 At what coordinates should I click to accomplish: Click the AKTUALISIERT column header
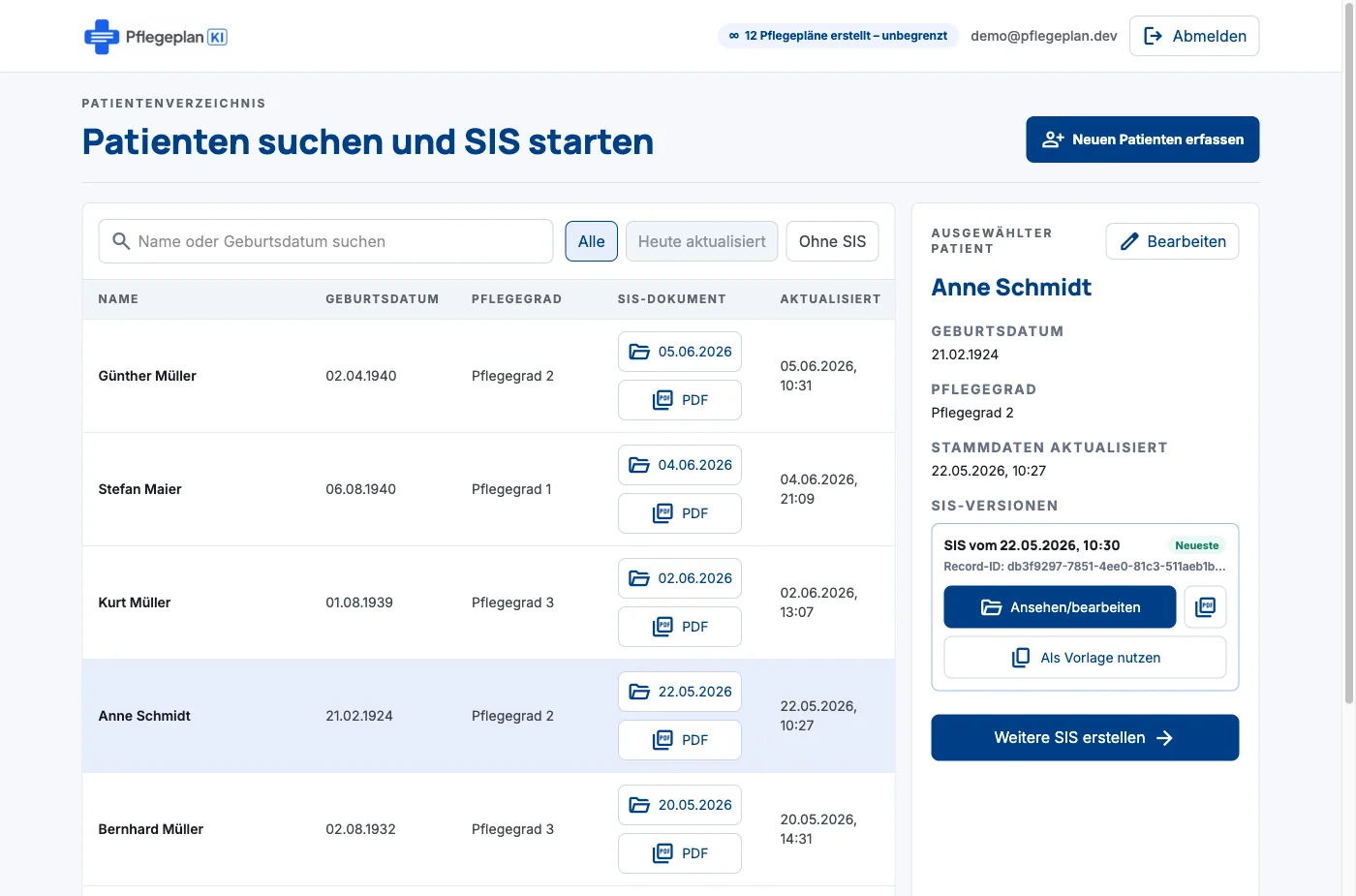tap(831, 299)
